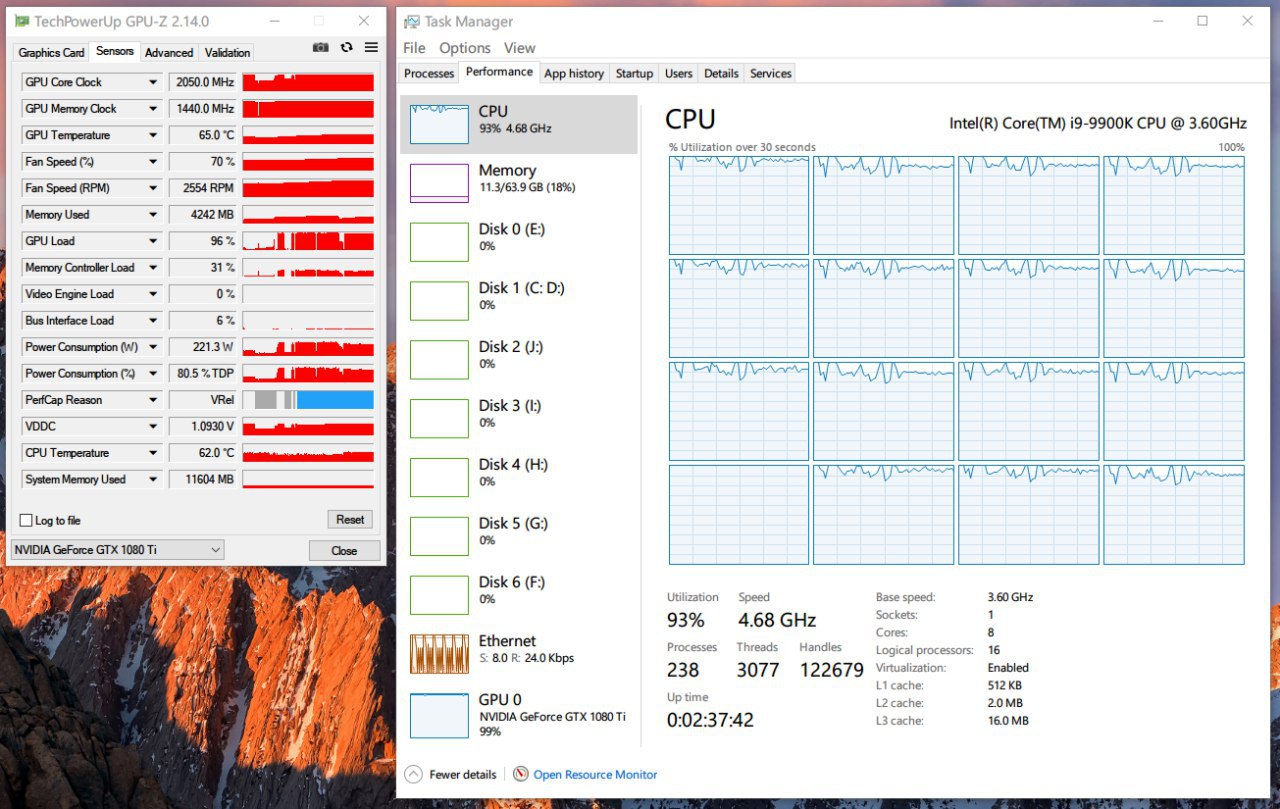The height and width of the screenshot is (809, 1280).
Task: Open the Startup tab
Action: click(x=634, y=73)
